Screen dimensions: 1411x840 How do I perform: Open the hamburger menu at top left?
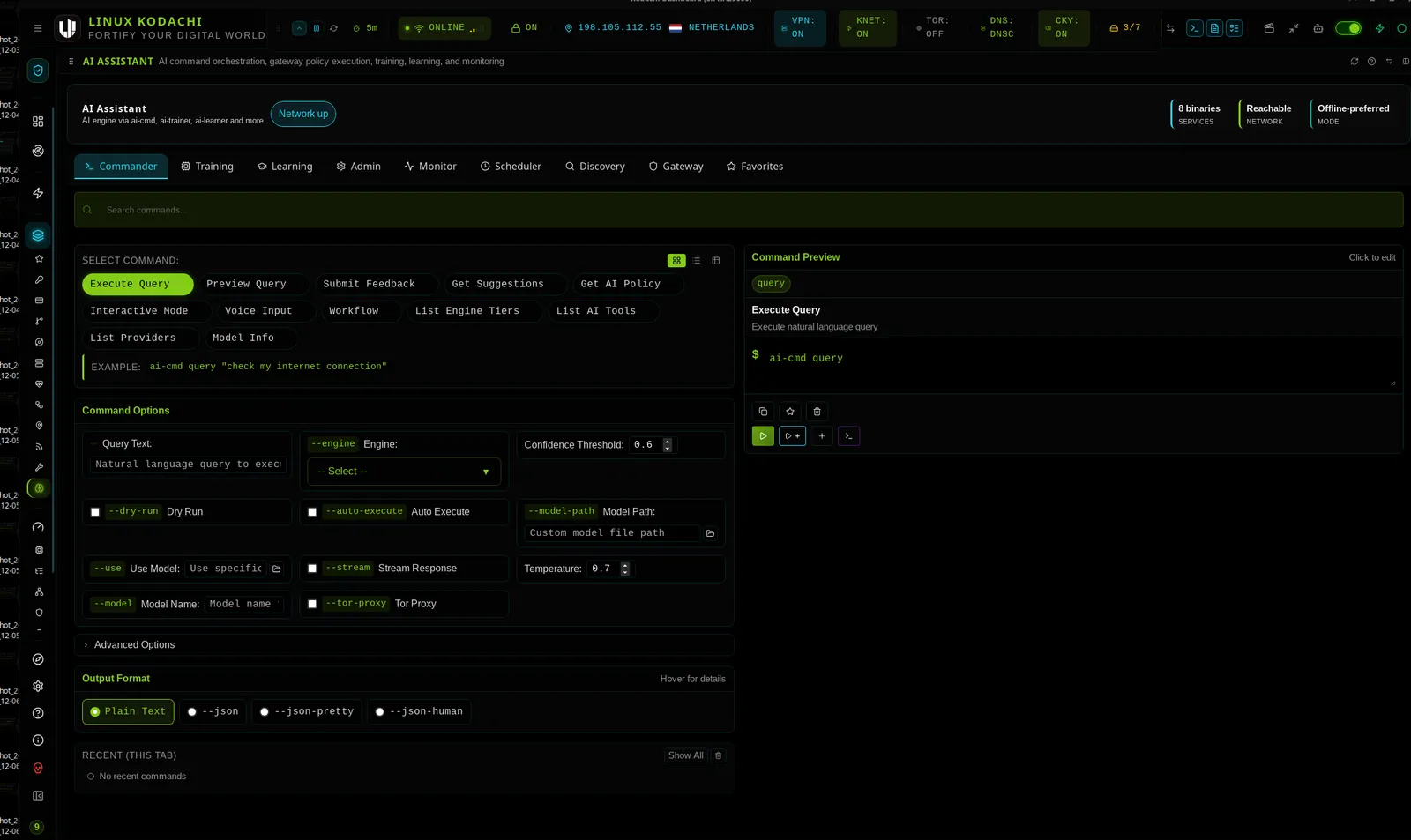point(38,28)
